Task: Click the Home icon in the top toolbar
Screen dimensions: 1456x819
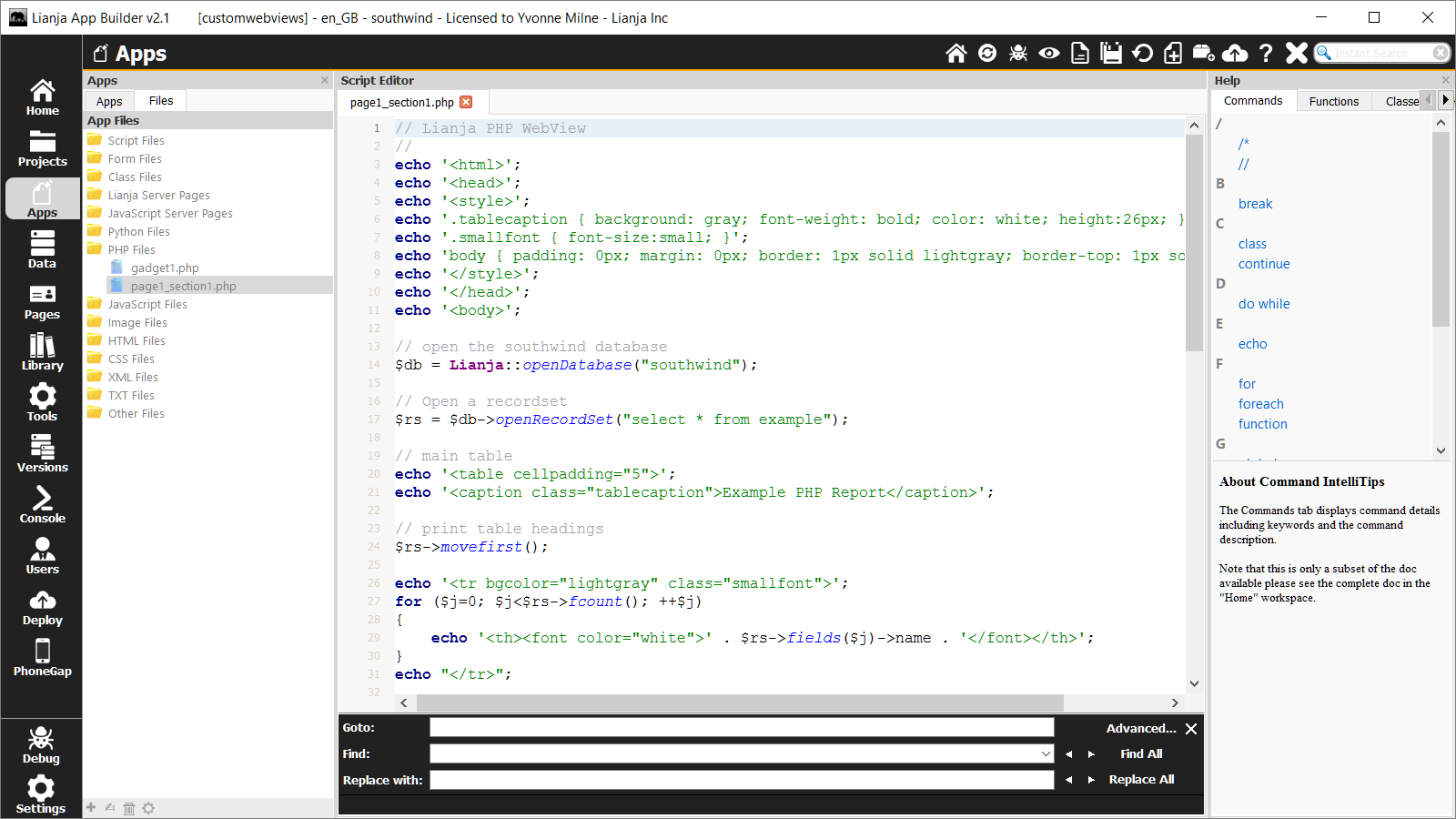Action: point(955,54)
